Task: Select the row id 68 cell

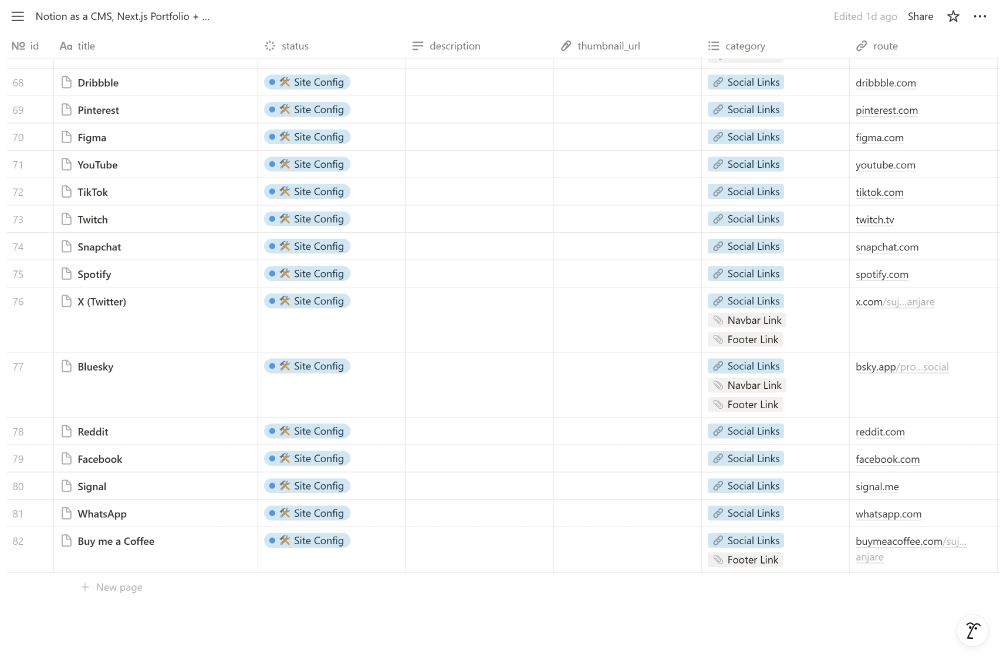Action: 30,82
